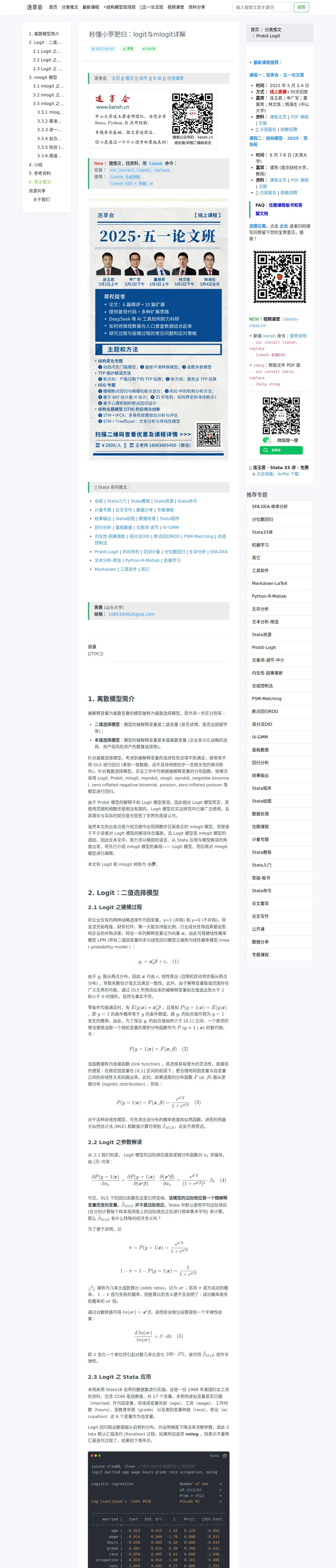
Task: Open 推荐专题 item 合成控制法
Action: click(x=280, y=685)
